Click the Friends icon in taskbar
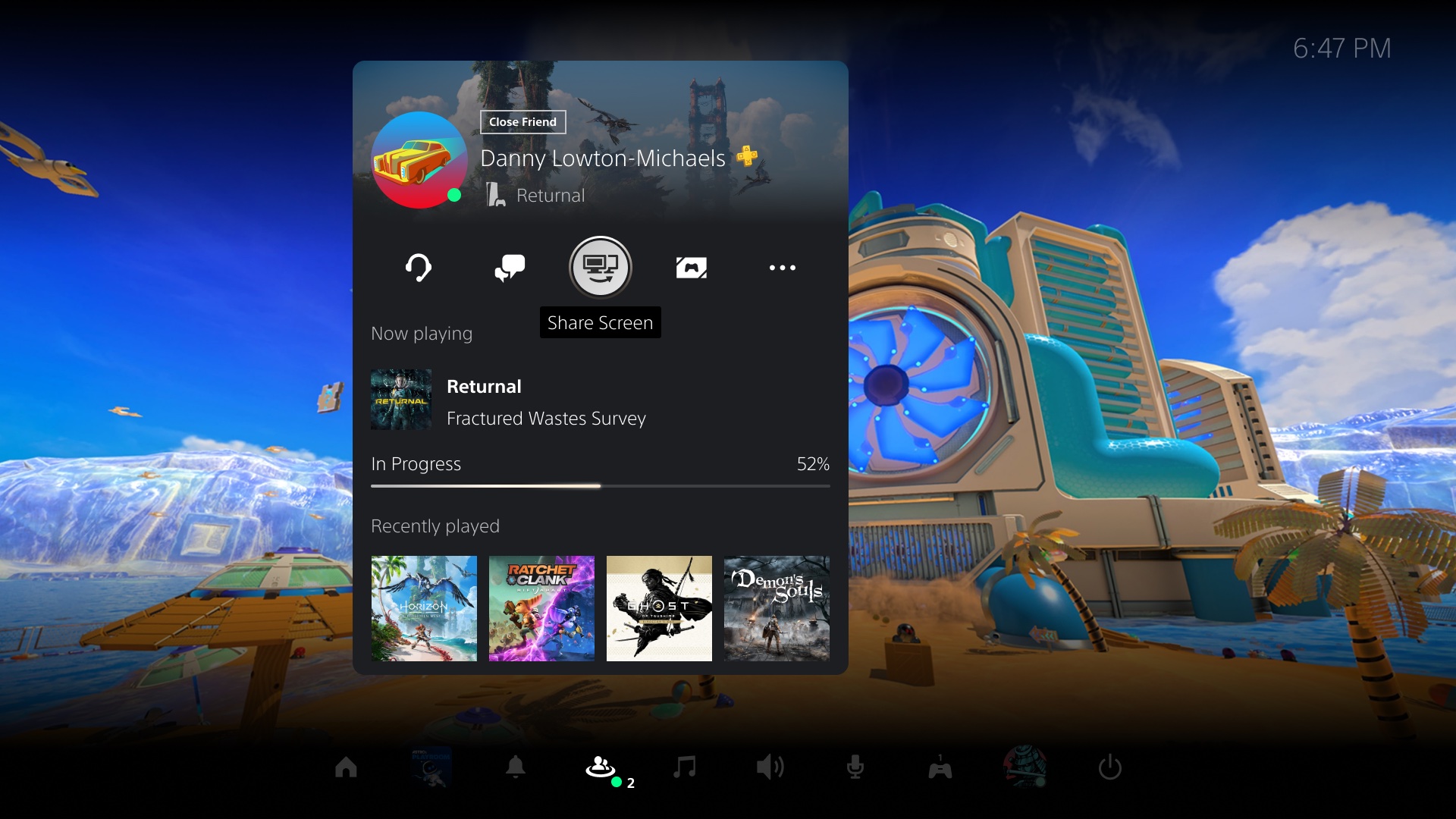 pos(601,767)
